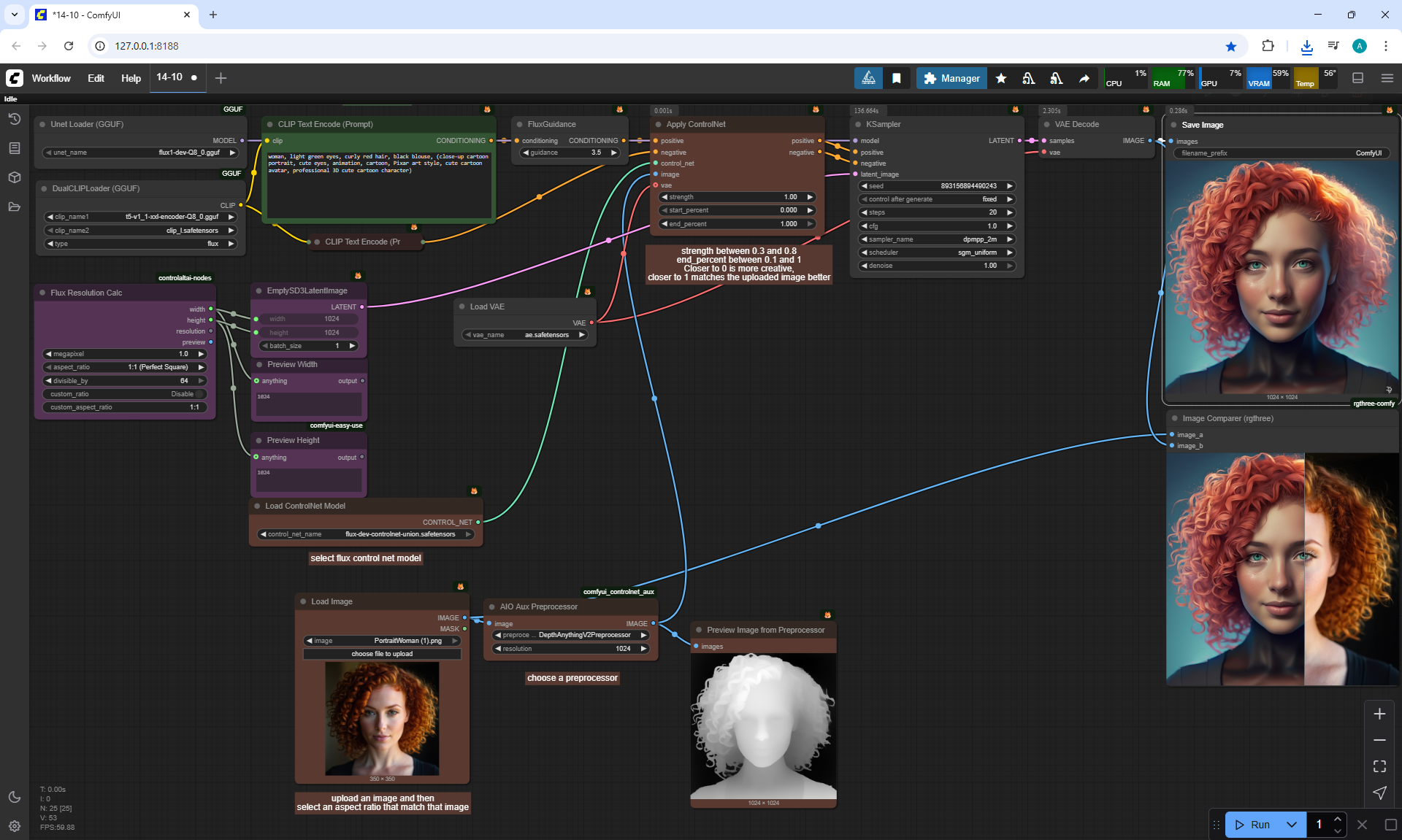Click the star favorites toolbar icon
This screenshot has width=1402, height=840.
[1001, 78]
